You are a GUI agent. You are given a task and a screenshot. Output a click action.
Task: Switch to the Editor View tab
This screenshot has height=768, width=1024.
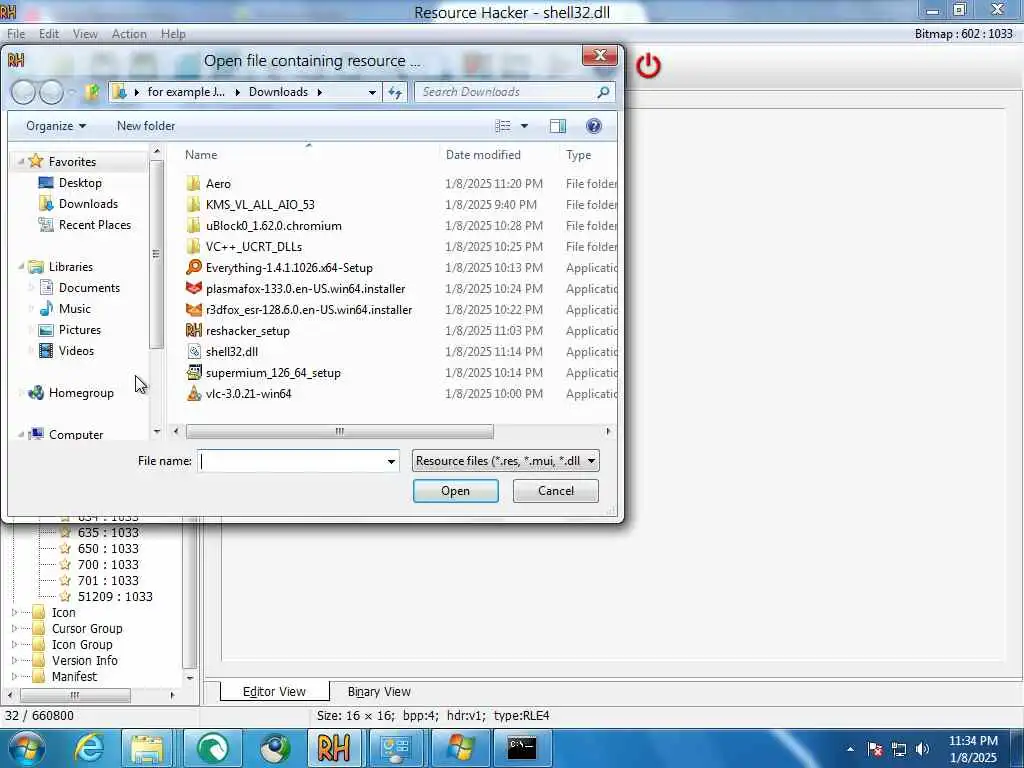274,692
